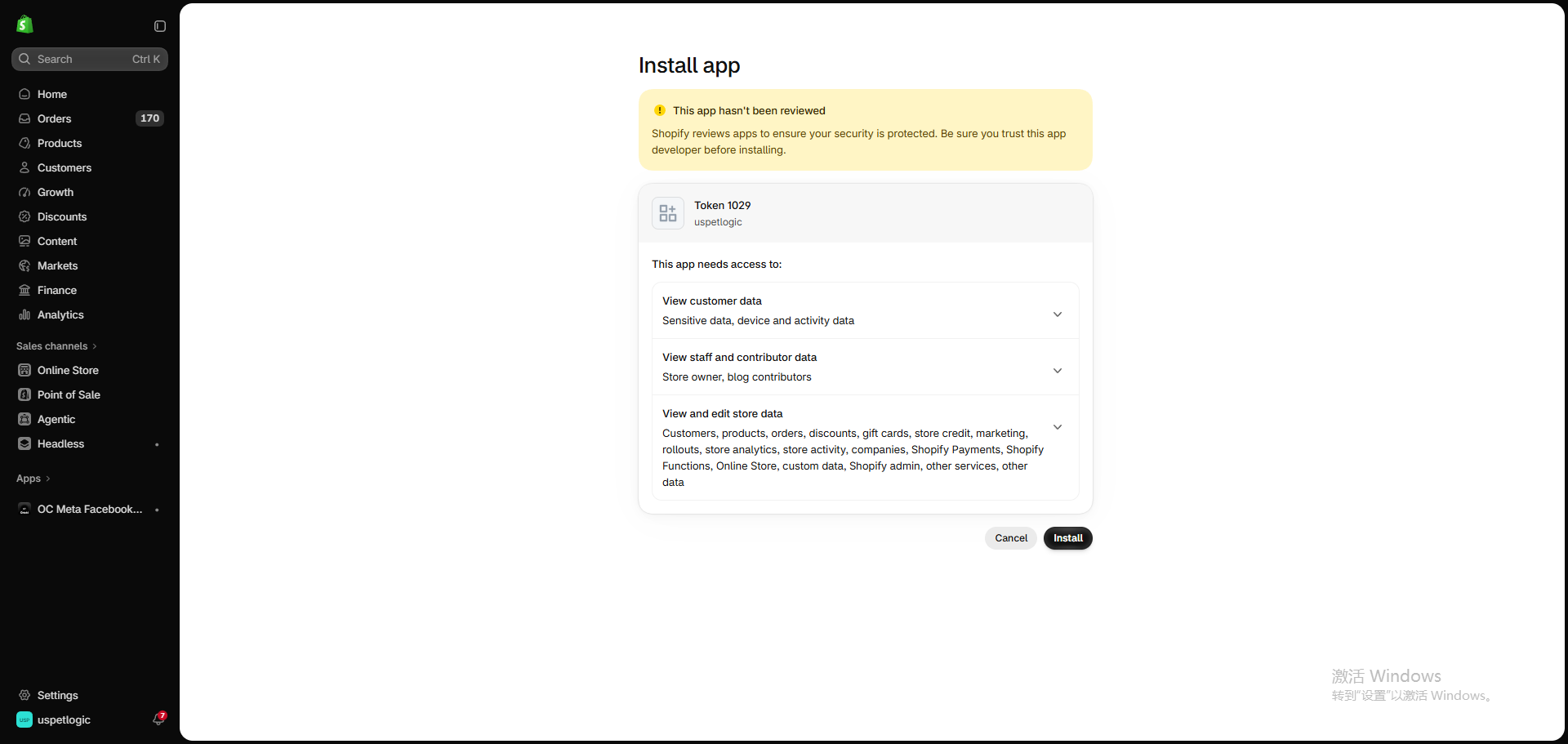1568x744 pixels.
Task: Open the Customers menu label
Action: point(65,167)
